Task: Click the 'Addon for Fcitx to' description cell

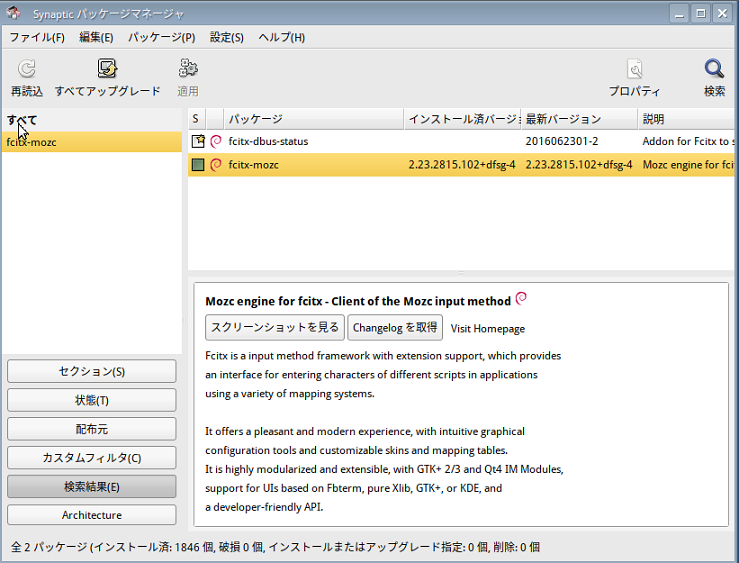Action: 688,141
